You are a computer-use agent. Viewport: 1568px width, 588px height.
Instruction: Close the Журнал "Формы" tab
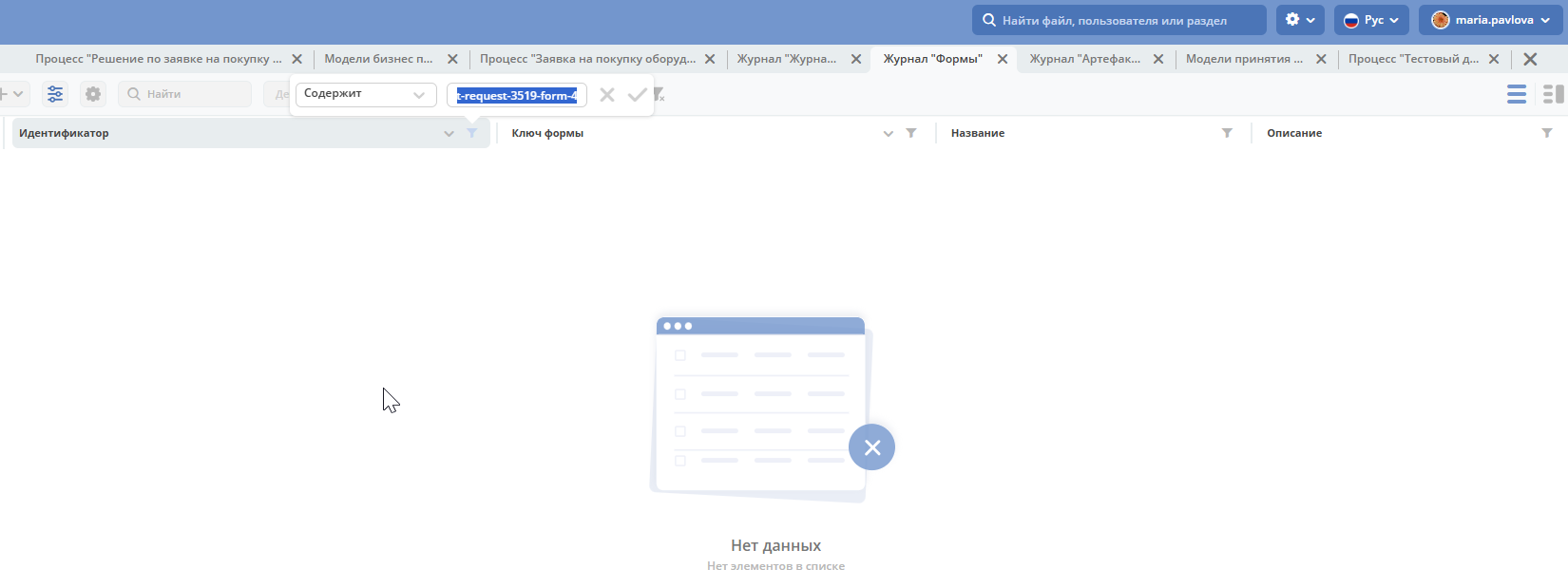coord(1003,59)
